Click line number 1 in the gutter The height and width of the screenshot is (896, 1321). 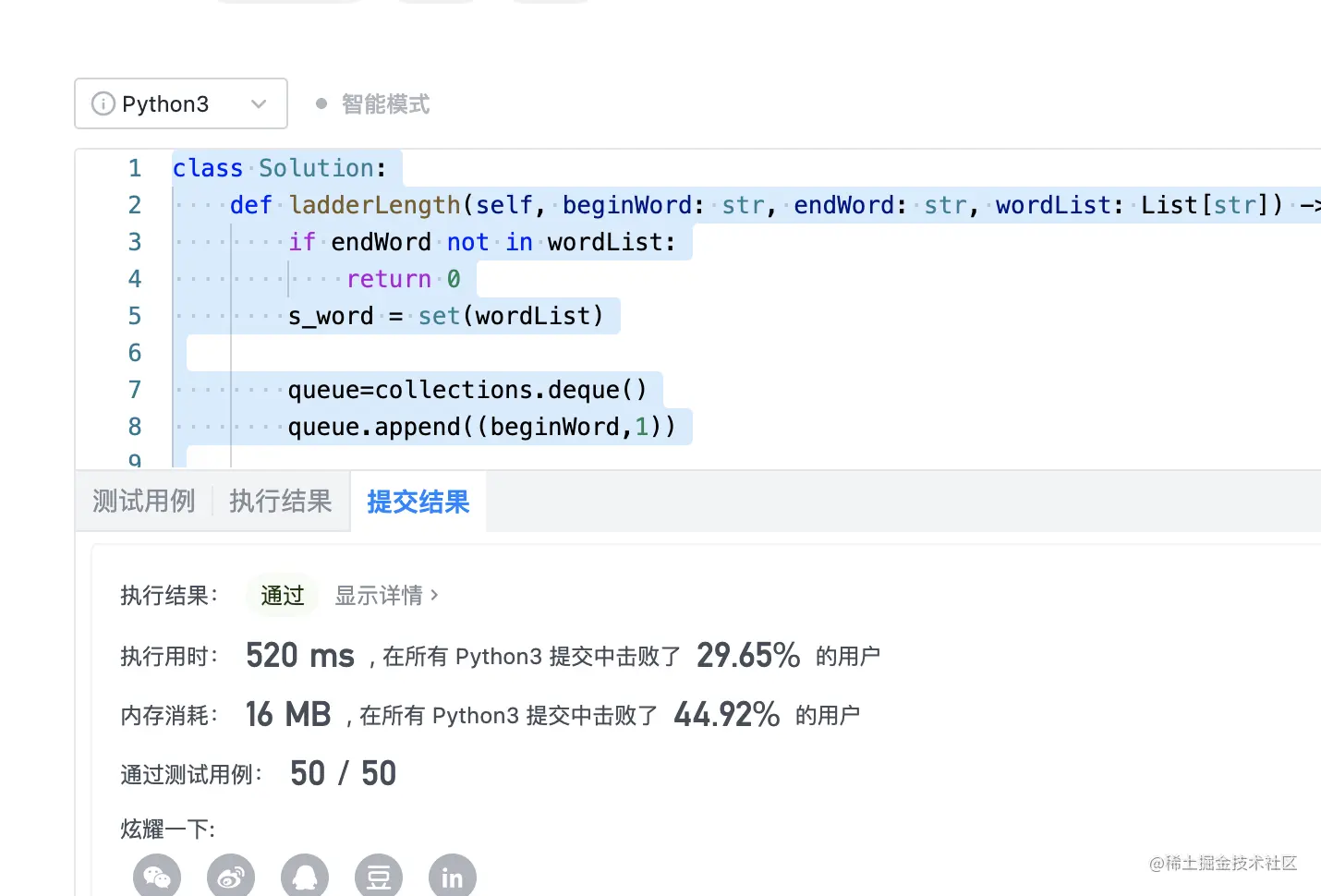[x=135, y=168]
